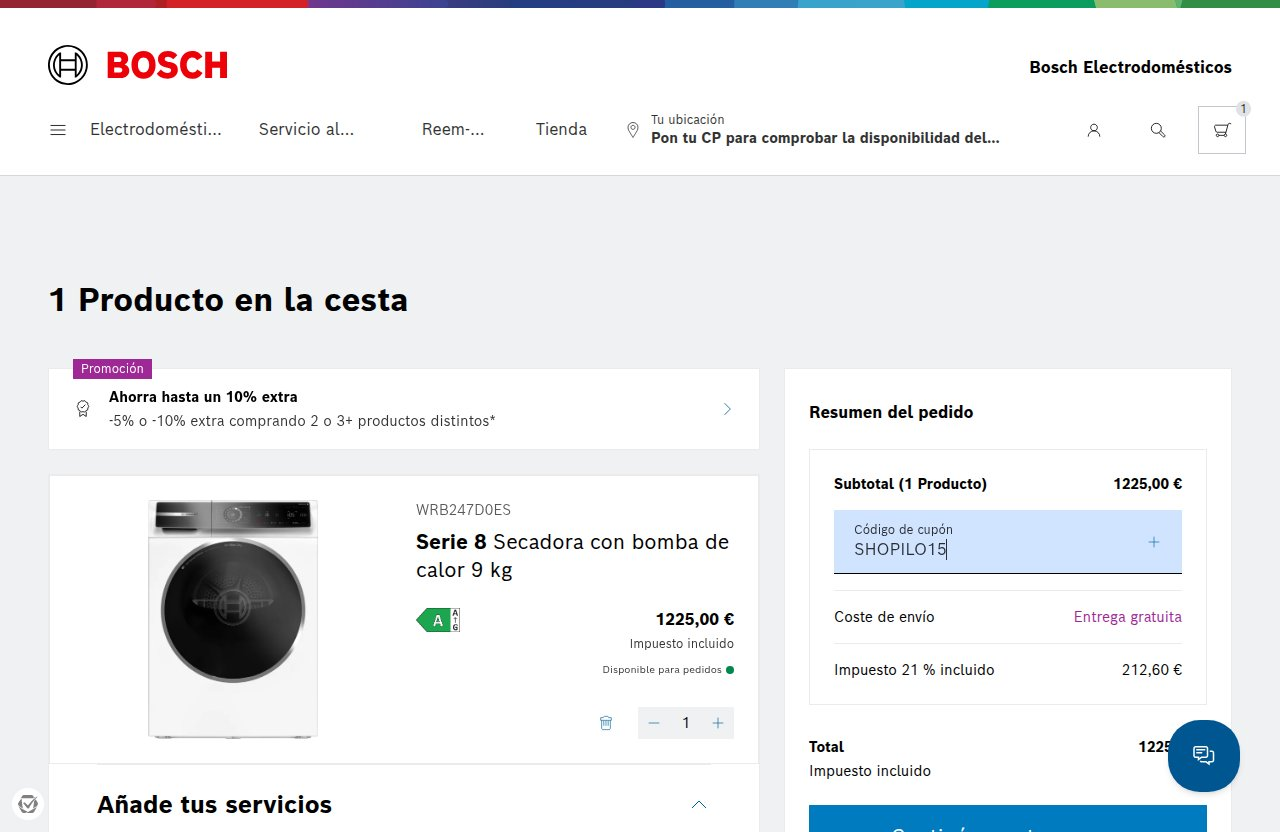The width and height of the screenshot is (1280, 832).
Task: Click the Promoción tag
Action: coord(112,369)
